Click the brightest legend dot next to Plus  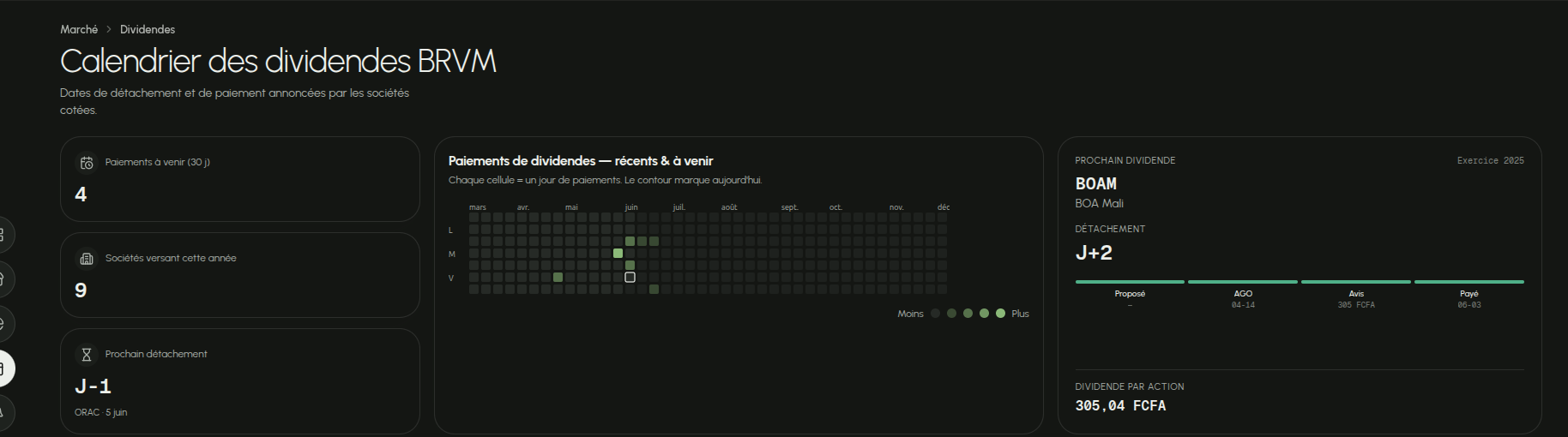[x=1000, y=314]
